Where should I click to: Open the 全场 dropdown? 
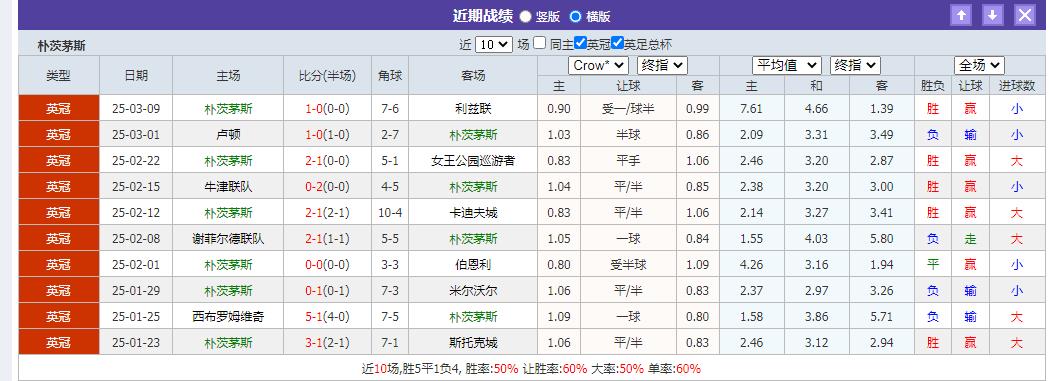(979, 66)
